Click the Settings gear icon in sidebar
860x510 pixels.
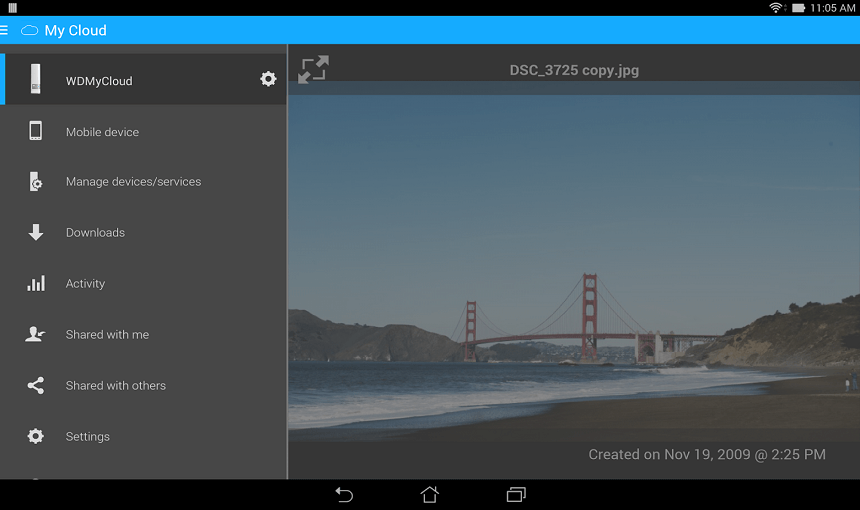(x=36, y=436)
